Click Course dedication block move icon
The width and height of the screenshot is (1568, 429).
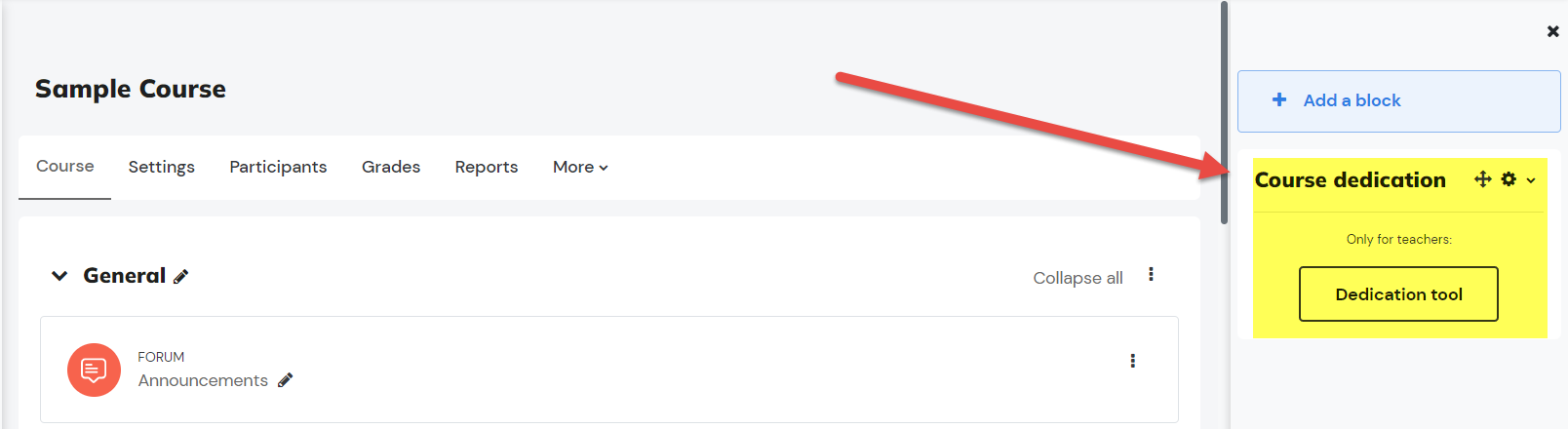tap(1483, 179)
